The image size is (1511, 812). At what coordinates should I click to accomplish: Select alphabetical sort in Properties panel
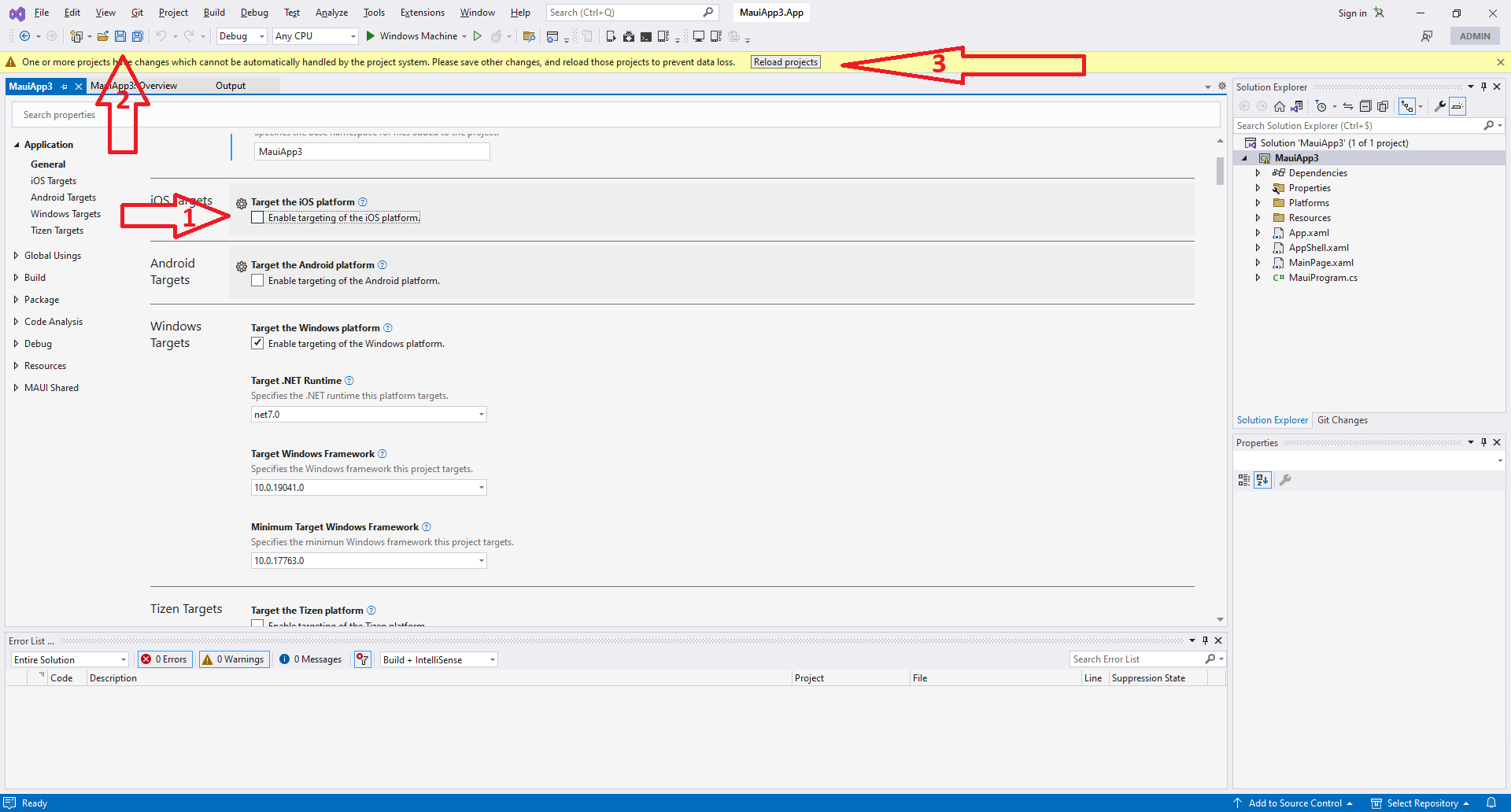[x=1262, y=479]
